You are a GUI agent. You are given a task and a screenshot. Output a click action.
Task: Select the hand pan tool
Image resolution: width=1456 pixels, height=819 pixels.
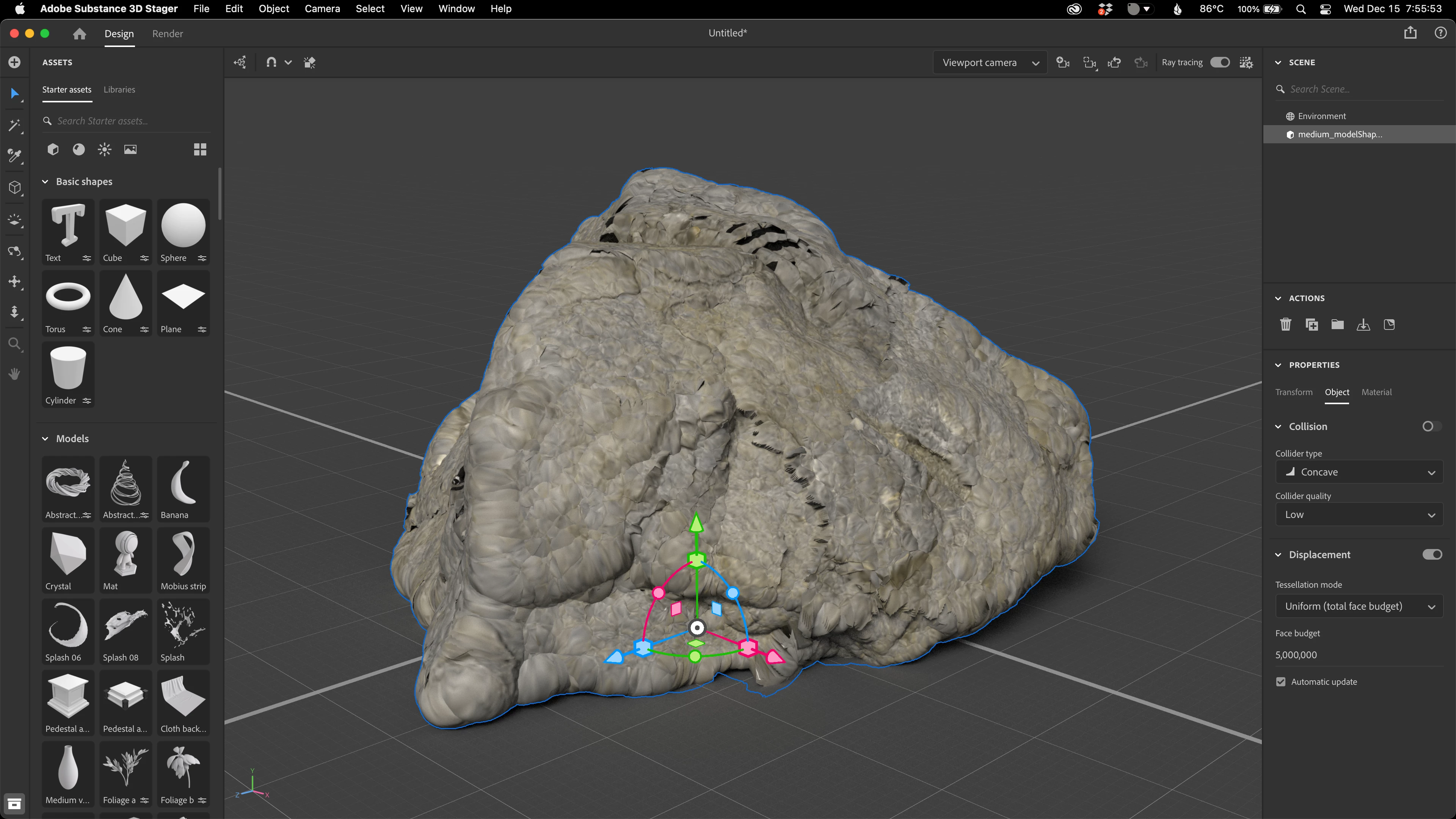pos(15,373)
